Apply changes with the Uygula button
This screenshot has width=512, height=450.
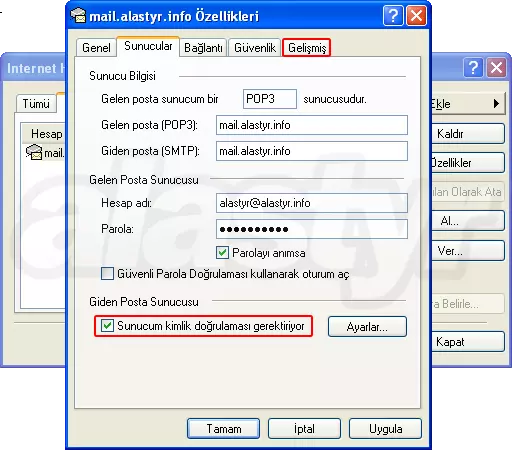click(385, 429)
